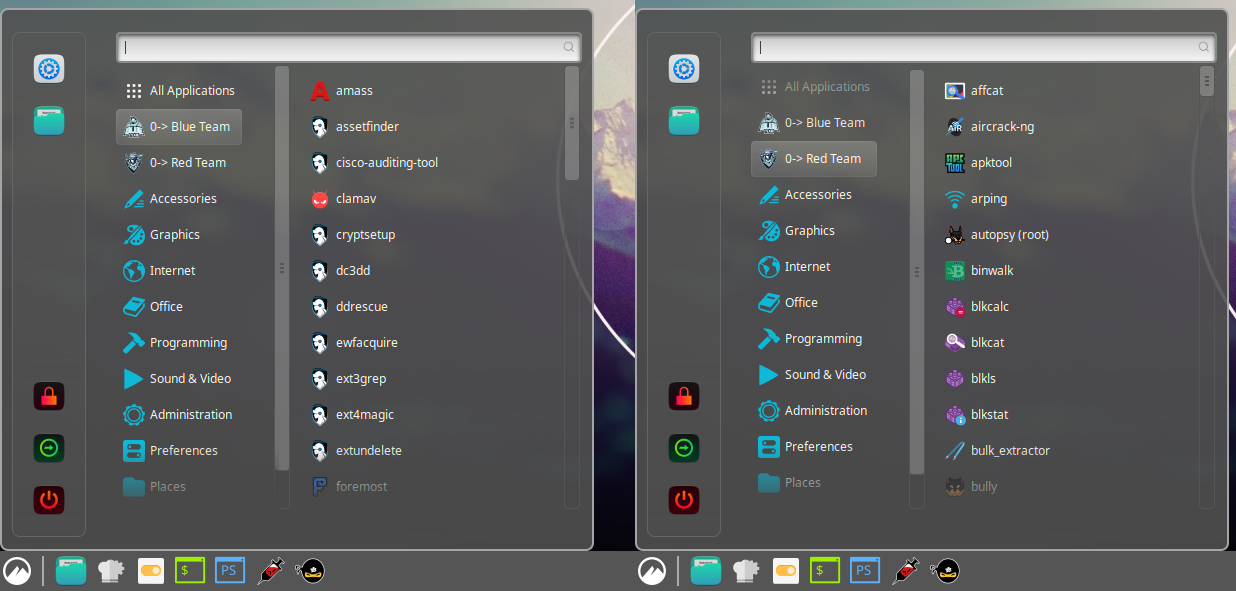Image resolution: width=1236 pixels, height=591 pixels.
Task: Click All Applications in the left menu
Action: tap(190, 90)
